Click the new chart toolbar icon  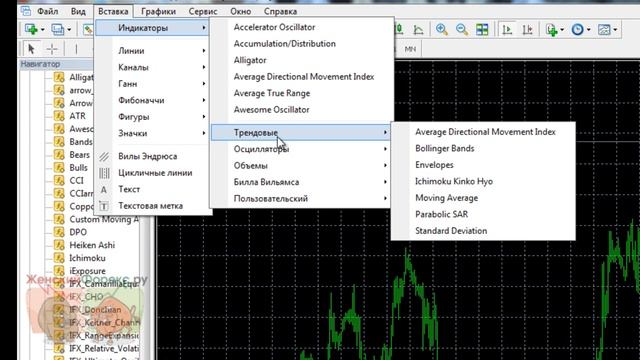click(31, 29)
